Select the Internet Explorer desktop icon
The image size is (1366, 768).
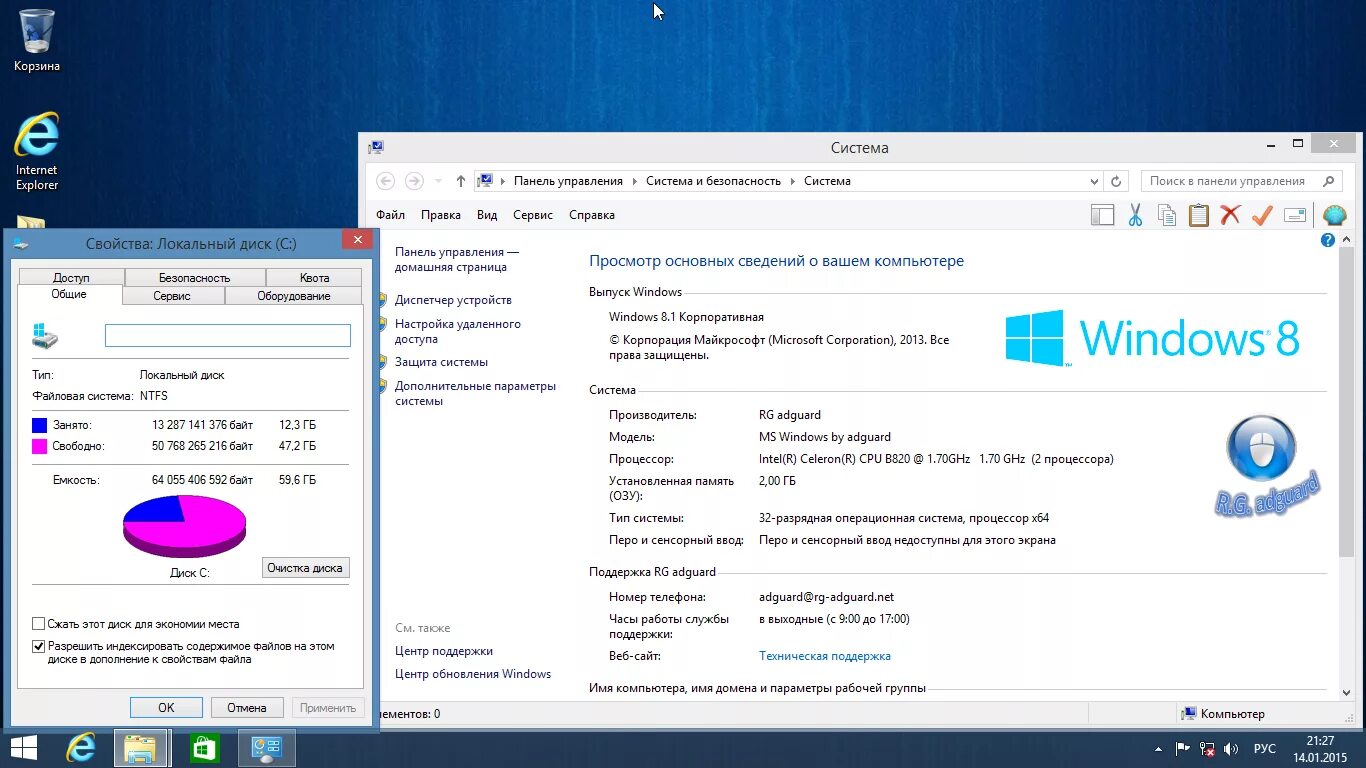[x=37, y=150]
